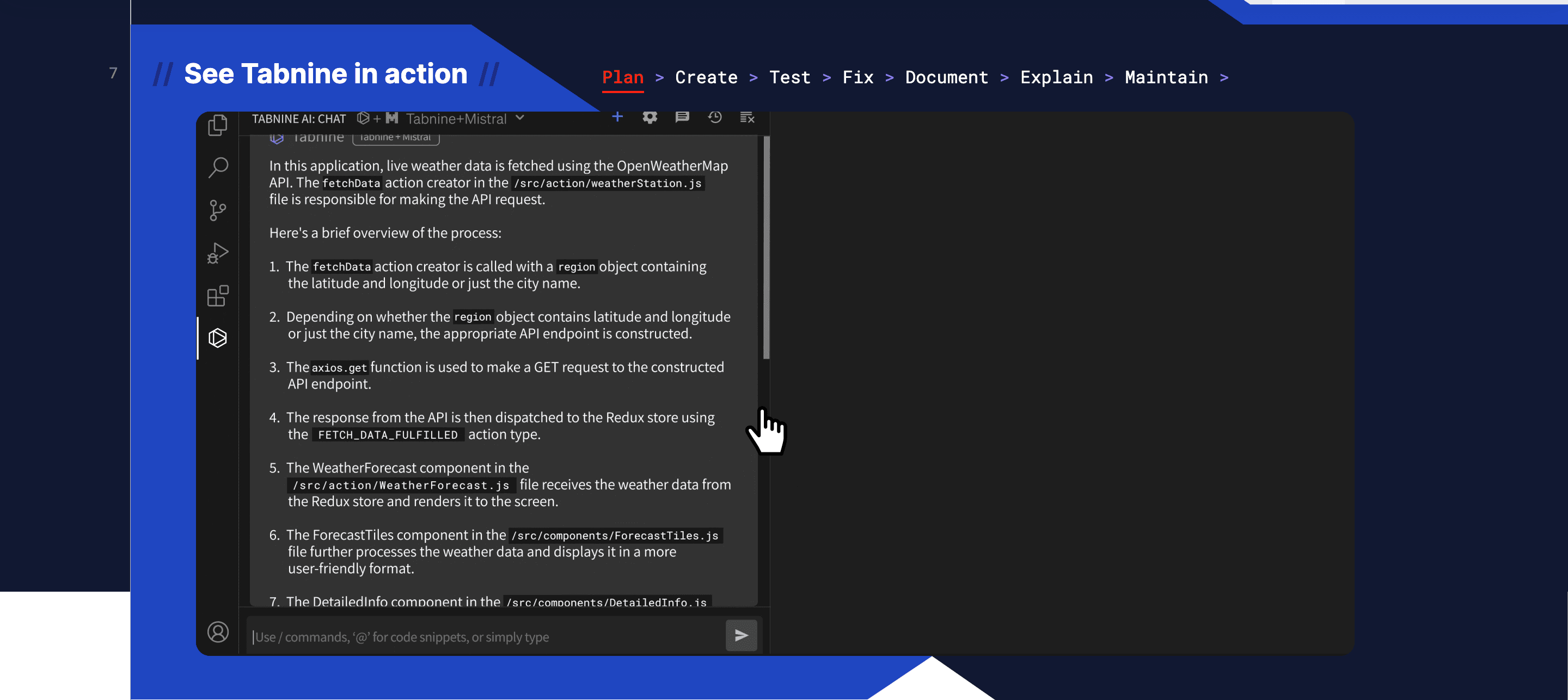Screen dimensions: 1568x700
Task: Open the Extensions blocks icon
Action: tap(217, 296)
